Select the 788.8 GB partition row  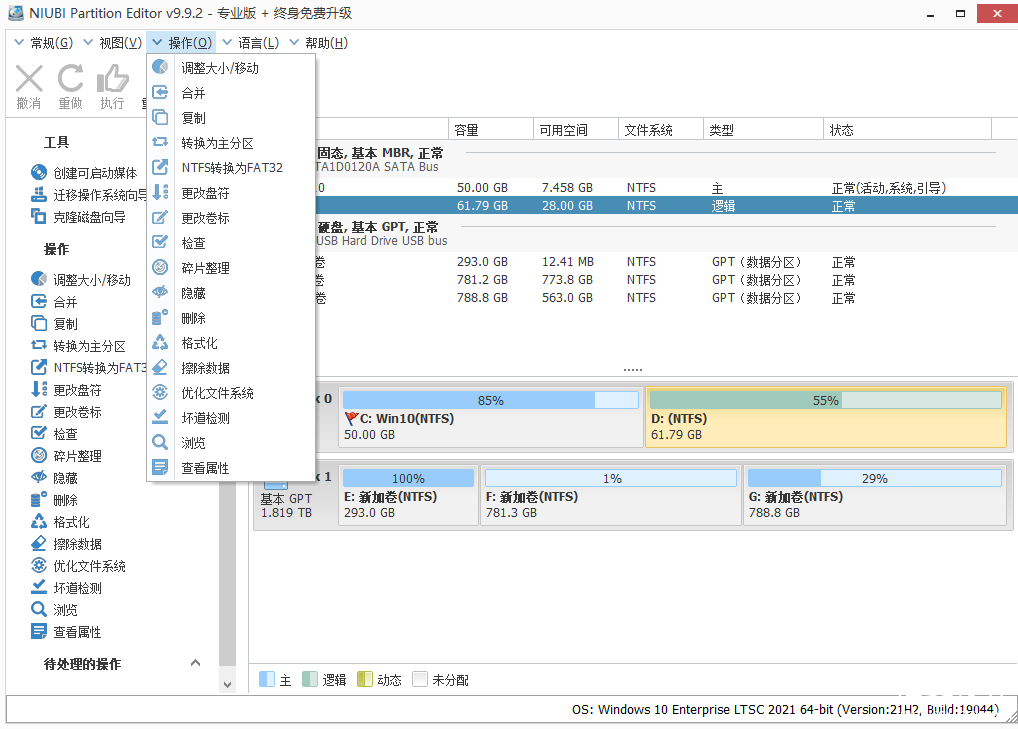click(667, 298)
